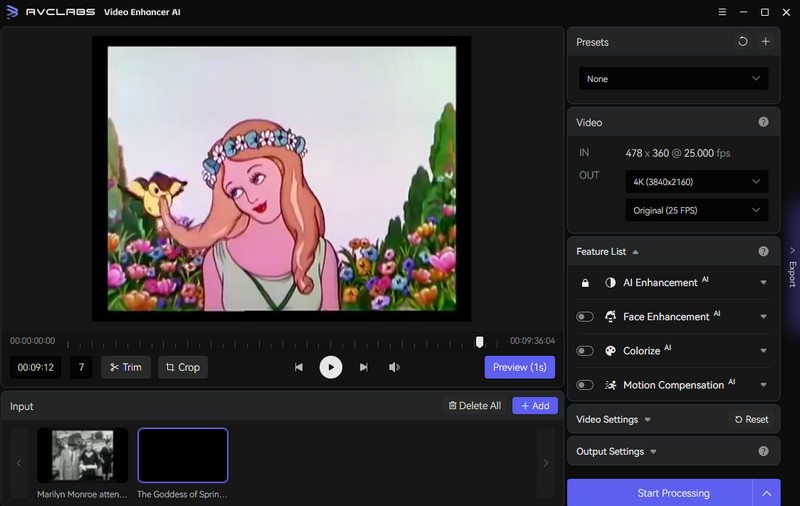
Task: Collapse the Feature List section
Action: coord(635,252)
